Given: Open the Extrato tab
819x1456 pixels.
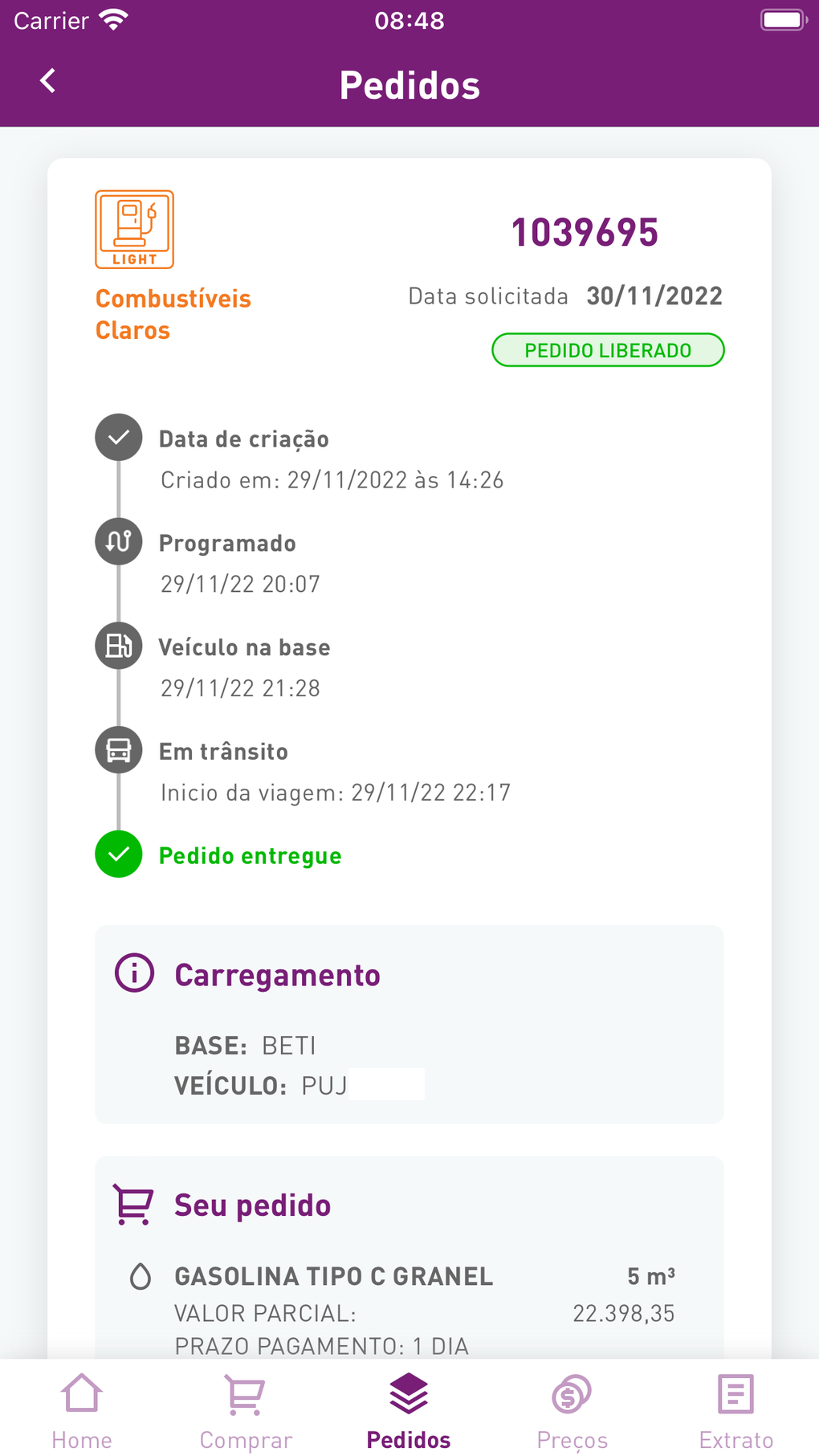Looking at the screenshot, I should point(735,1409).
